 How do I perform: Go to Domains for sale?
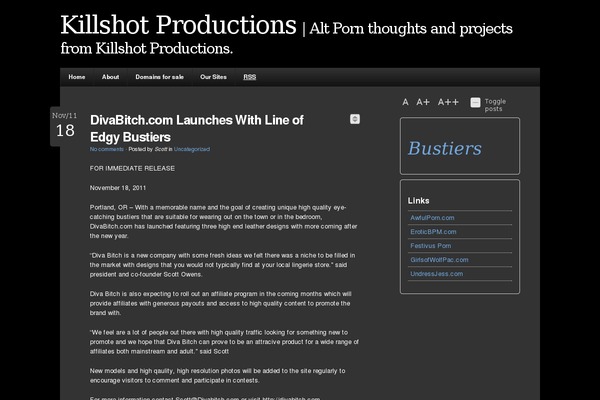click(160, 77)
